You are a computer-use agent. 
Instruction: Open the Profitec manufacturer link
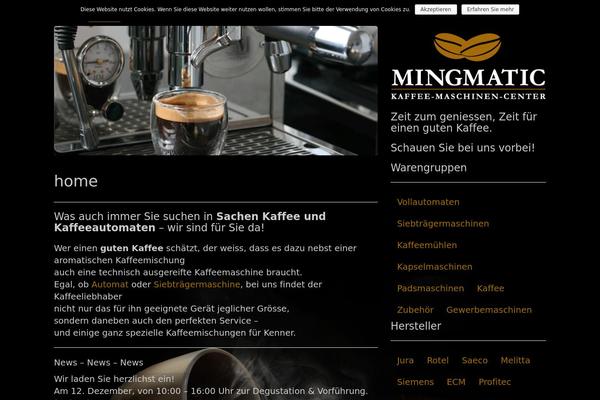[x=494, y=382]
